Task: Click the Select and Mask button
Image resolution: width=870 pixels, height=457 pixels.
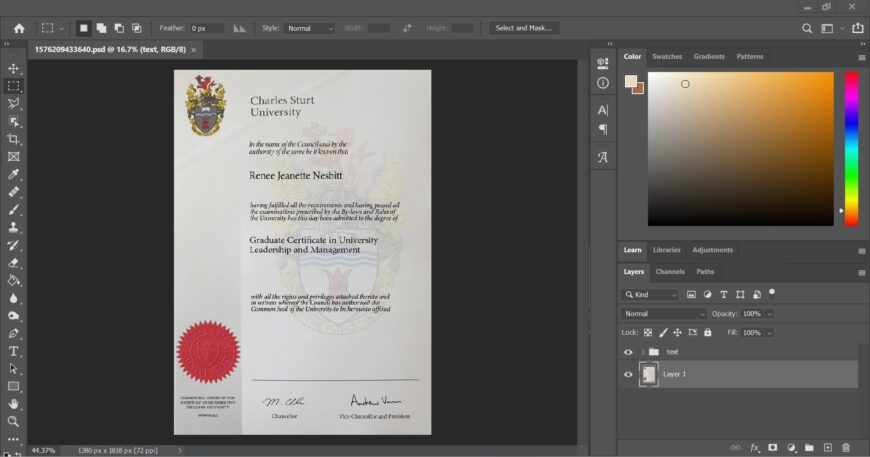Action: pos(523,28)
